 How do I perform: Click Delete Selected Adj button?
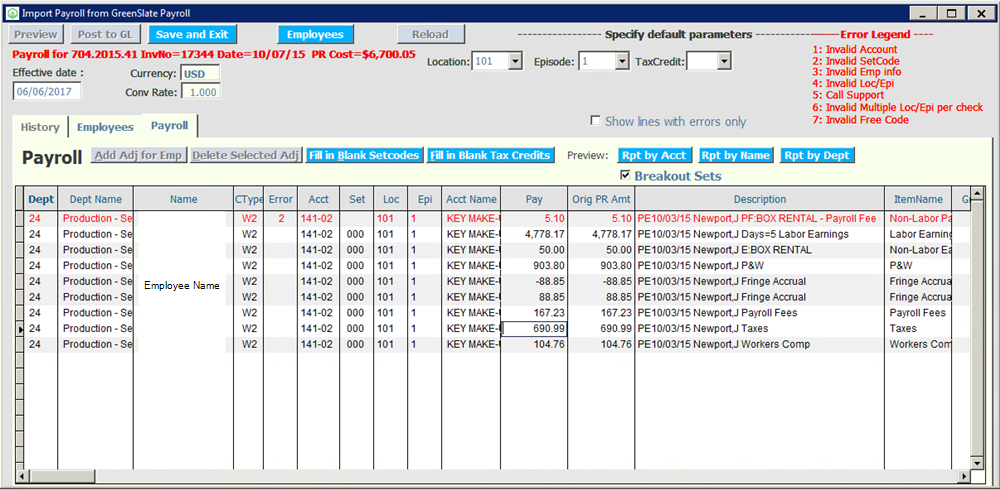coord(246,155)
